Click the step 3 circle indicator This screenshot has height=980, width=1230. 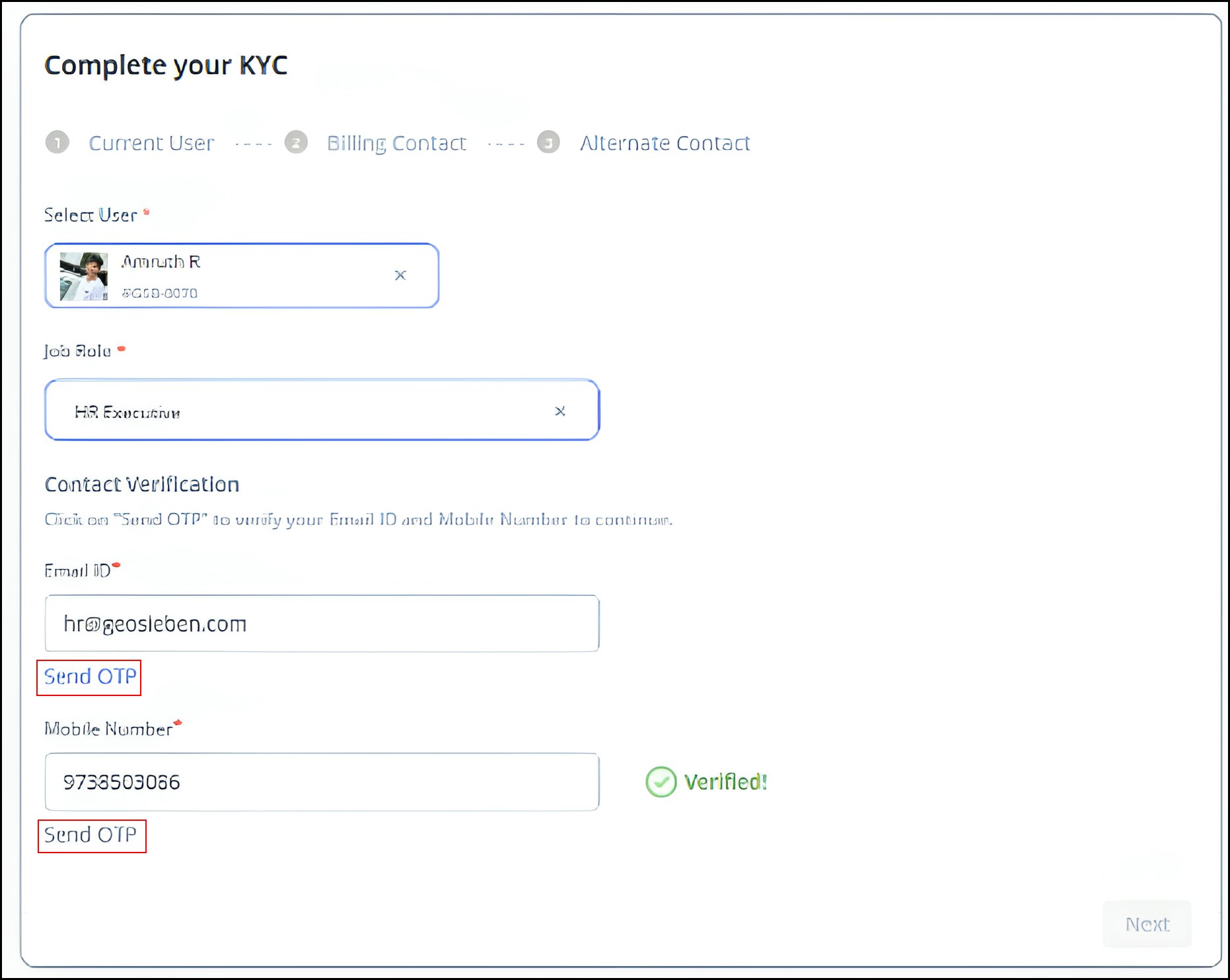[548, 142]
